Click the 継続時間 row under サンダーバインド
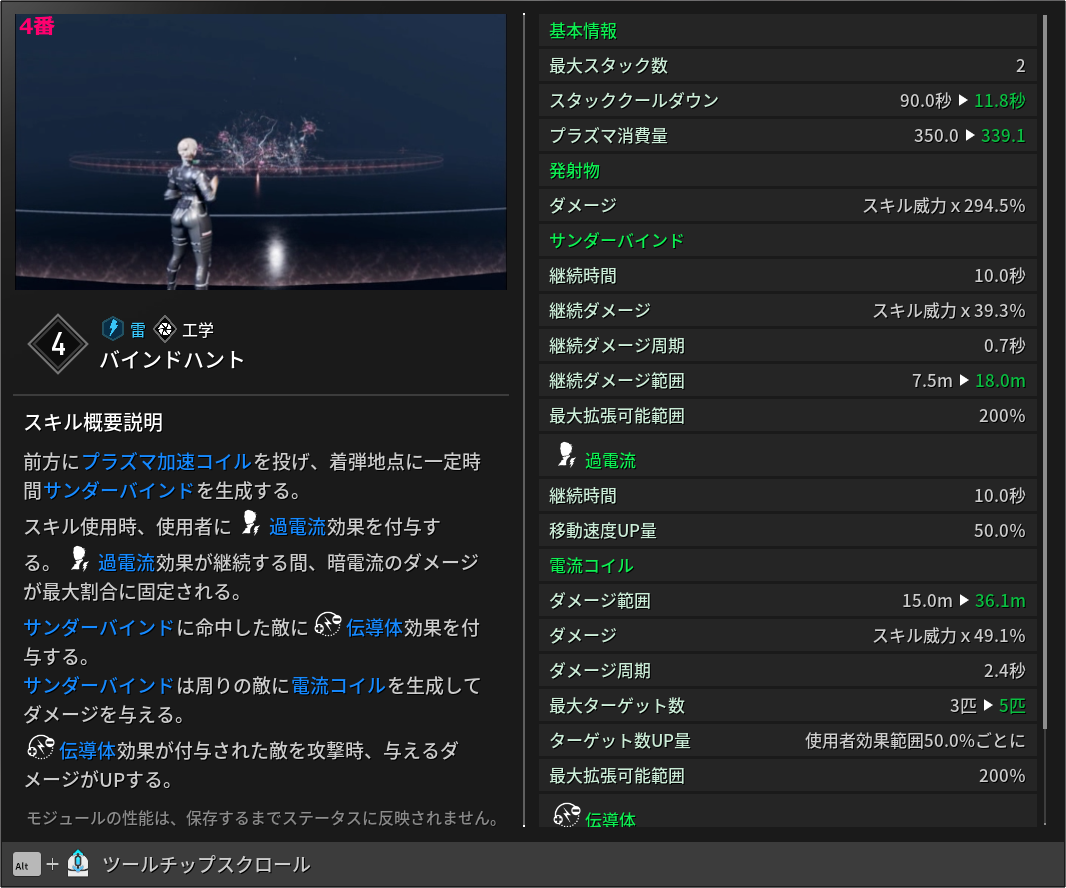The image size is (1066, 888). pos(788,275)
